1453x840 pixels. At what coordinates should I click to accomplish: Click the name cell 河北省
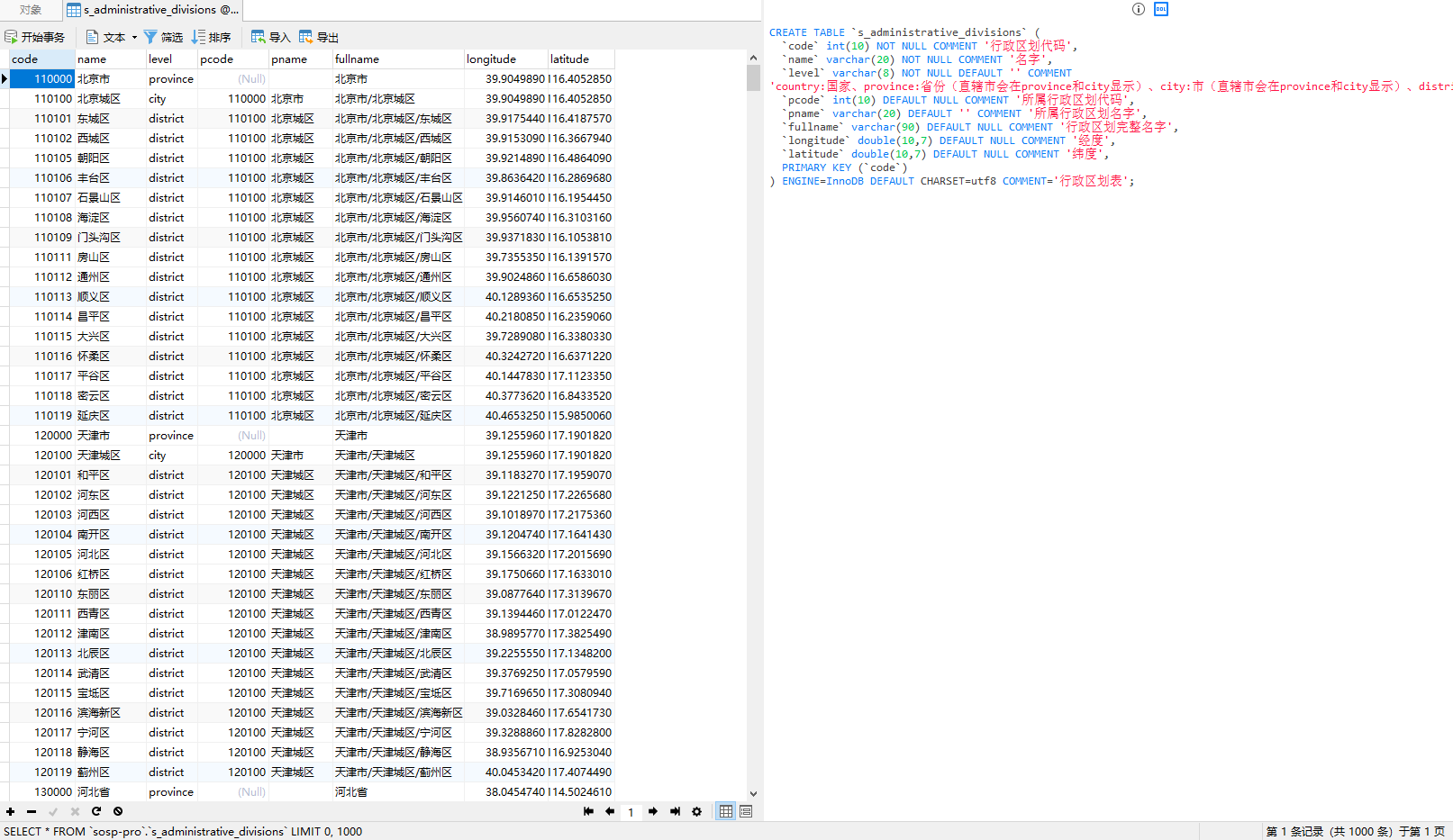pos(110,792)
